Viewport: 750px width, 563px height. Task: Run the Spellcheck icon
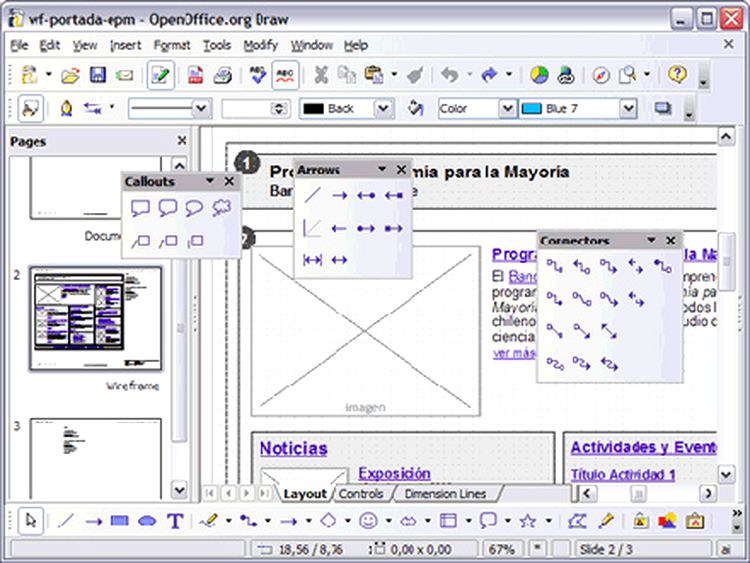[258, 75]
